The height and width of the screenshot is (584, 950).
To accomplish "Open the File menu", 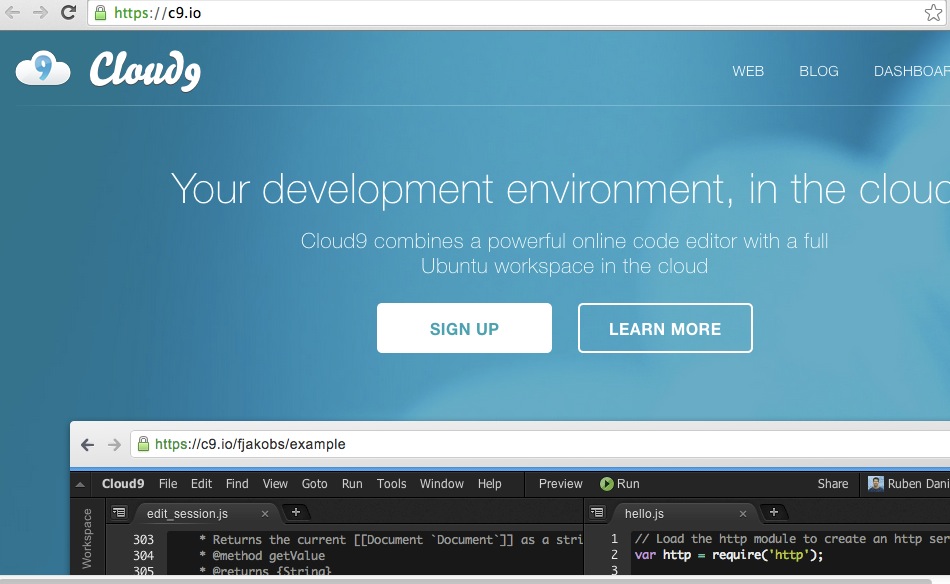I will click(168, 483).
